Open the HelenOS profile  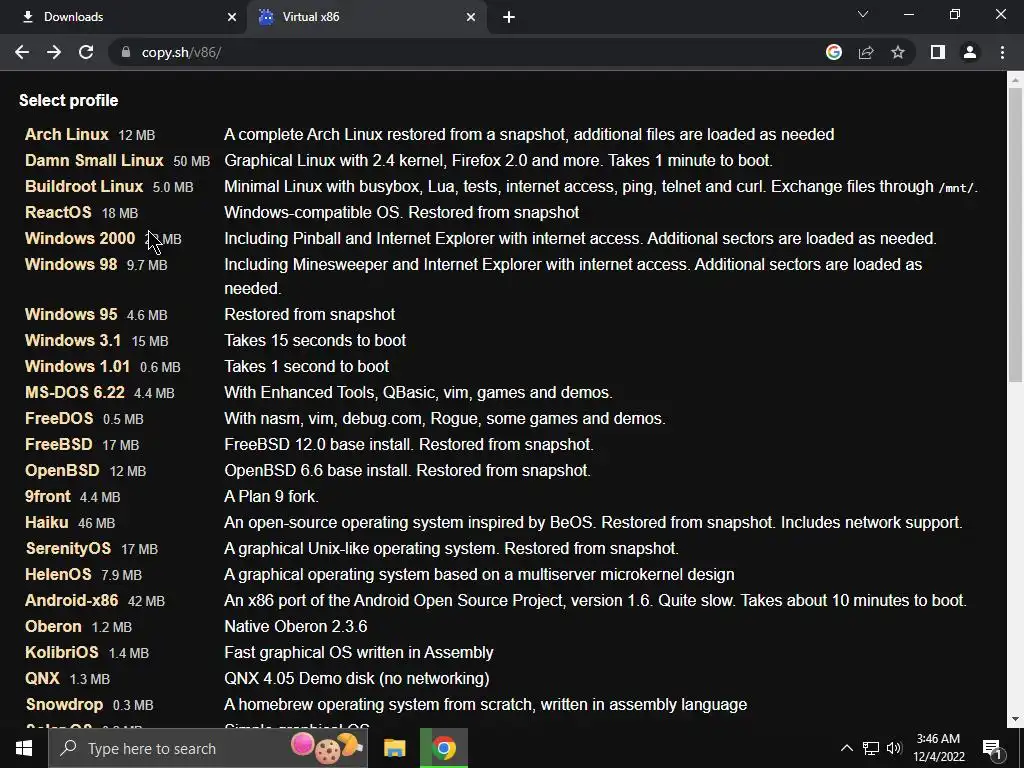coord(58,575)
